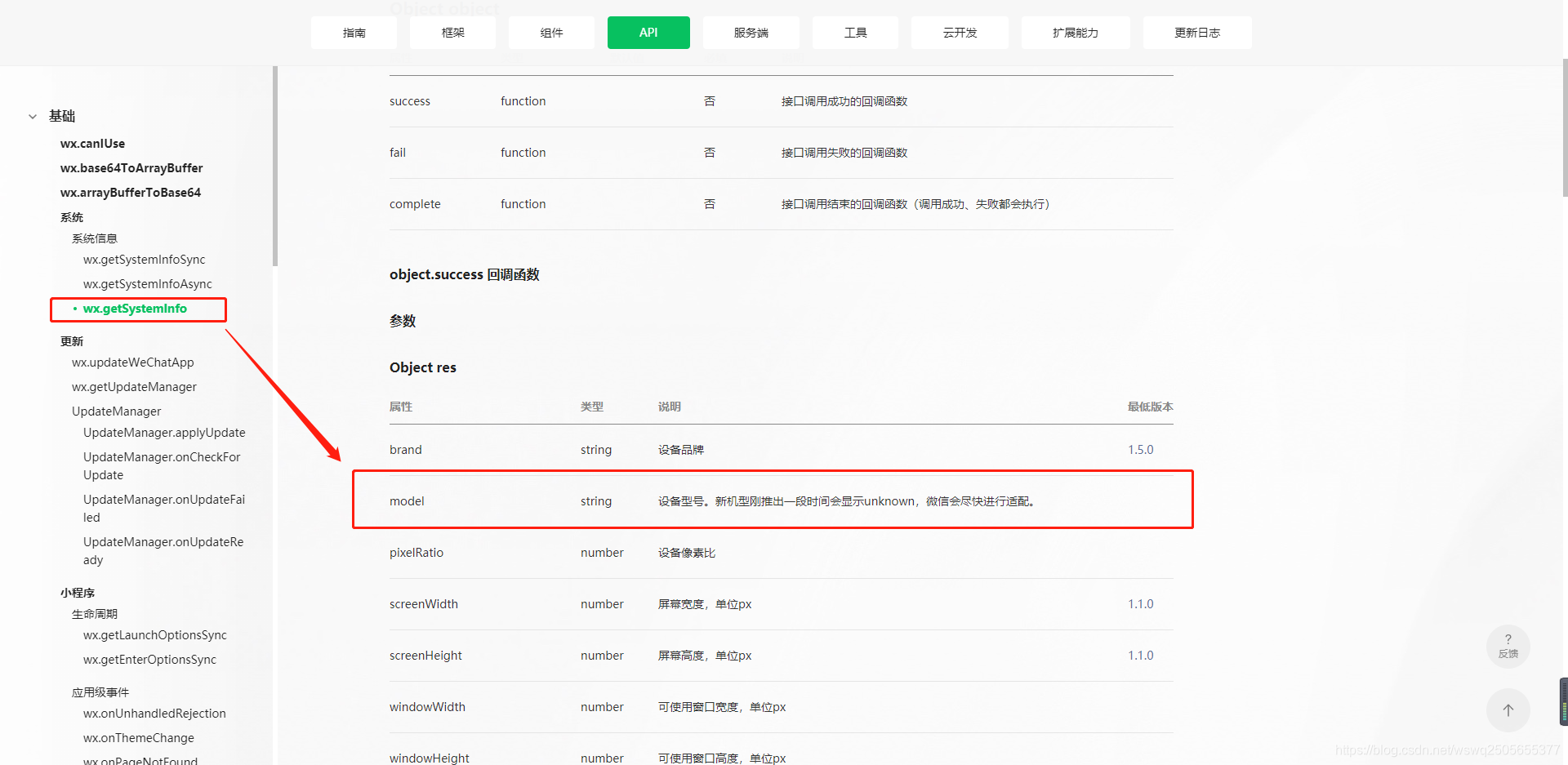Click the page vertical scrollbar thumb
Screen dimensions: 1568x765
coord(1564,127)
